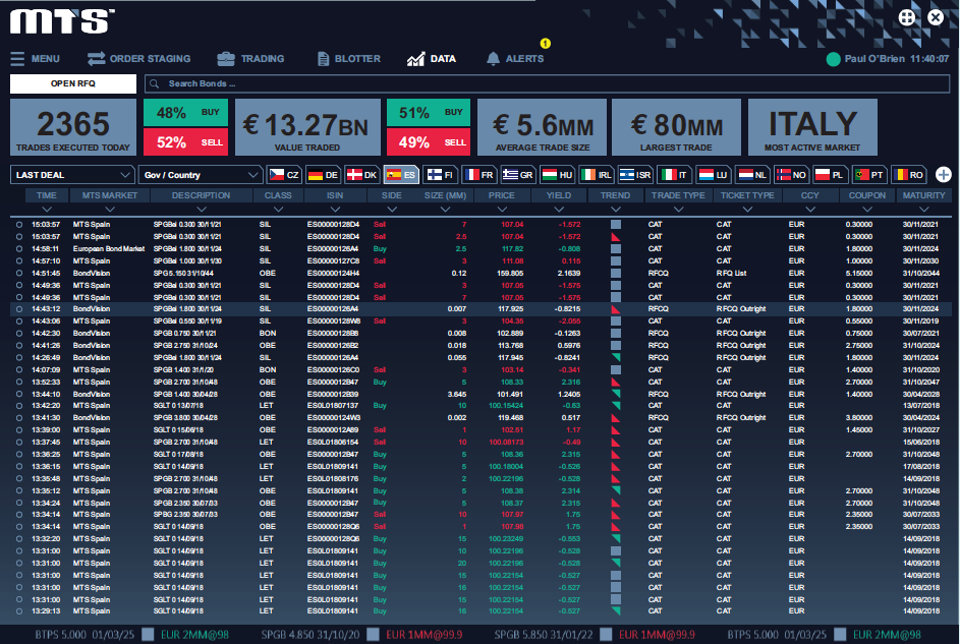The image size is (960, 644).
Task: Click the Blotter document icon
Action: click(x=323, y=59)
